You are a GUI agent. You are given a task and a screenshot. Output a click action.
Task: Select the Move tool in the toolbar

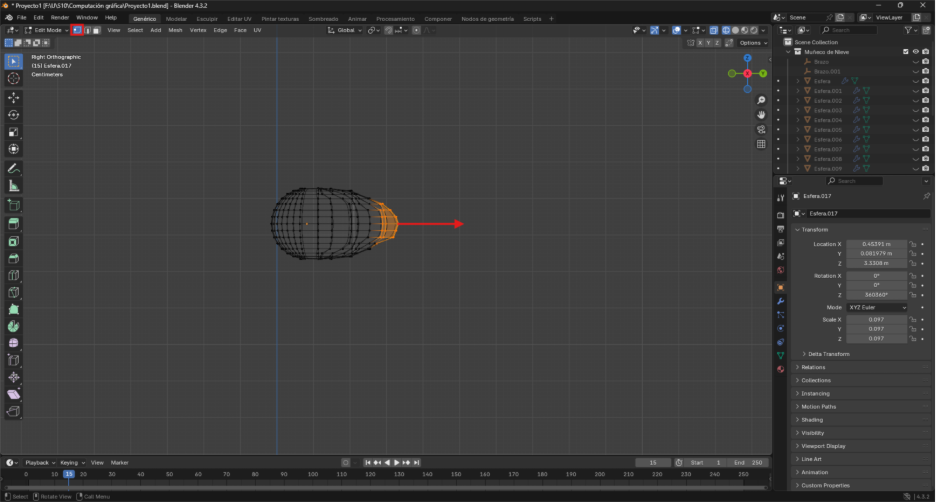pos(14,97)
